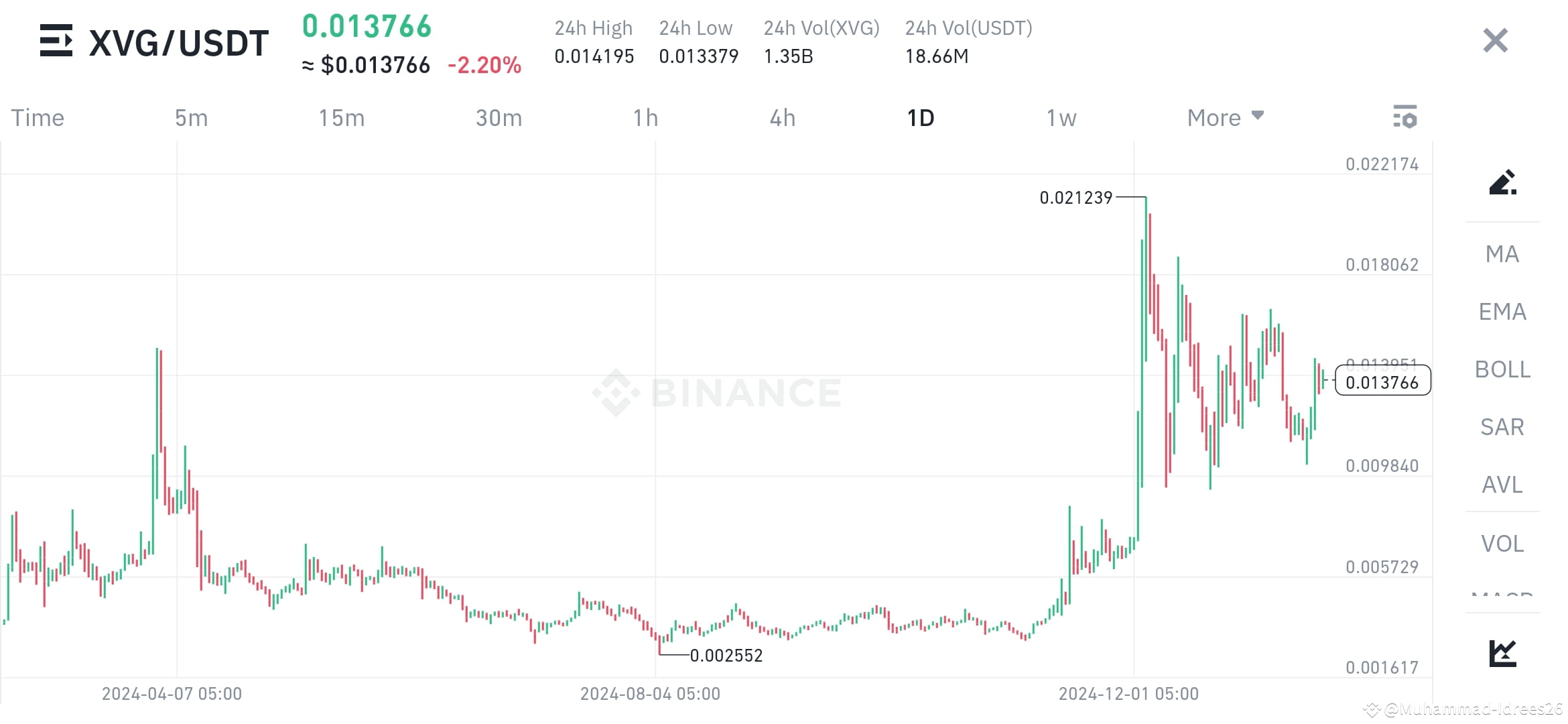Viewport: 1568px width, 724px height.
Task: Open additional chart options via More chevron
Action: pos(1258,117)
